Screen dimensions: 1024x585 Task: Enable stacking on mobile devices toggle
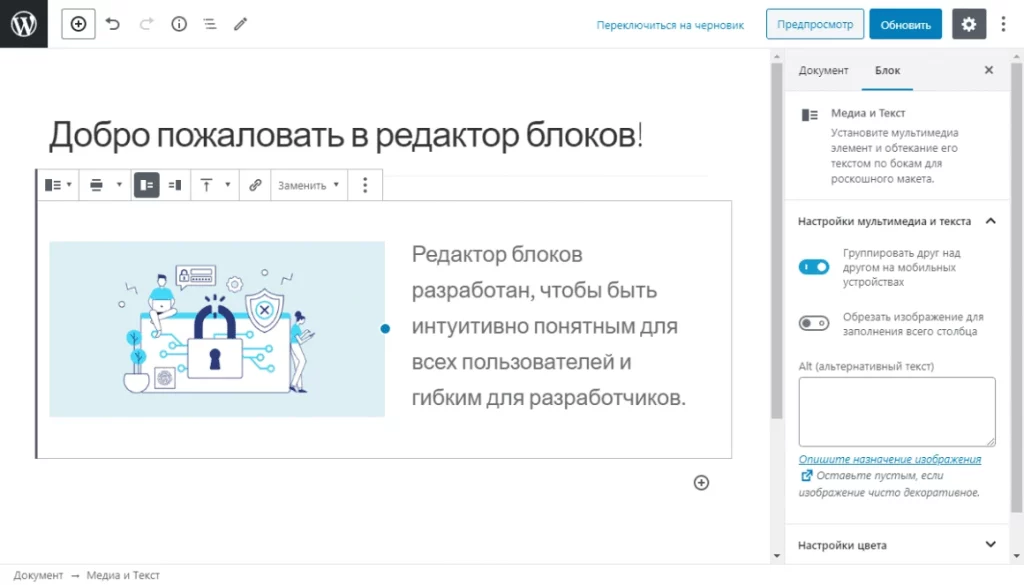[x=814, y=267]
